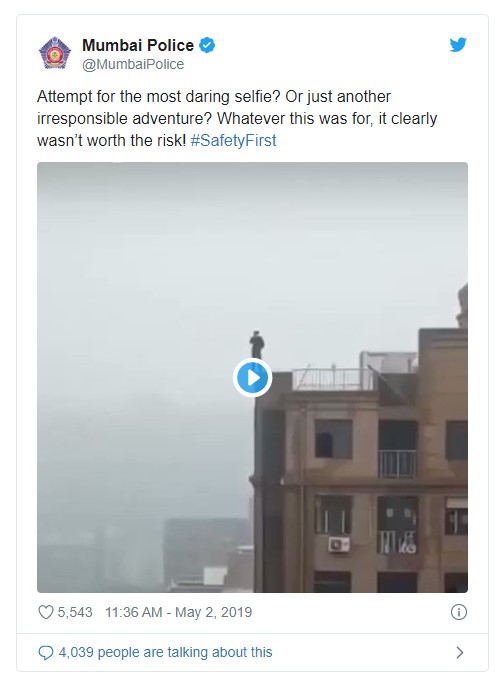Screen dimensions: 500x681
Task: Click the rooftop railing in the video frame
Action: [x=333, y=379]
